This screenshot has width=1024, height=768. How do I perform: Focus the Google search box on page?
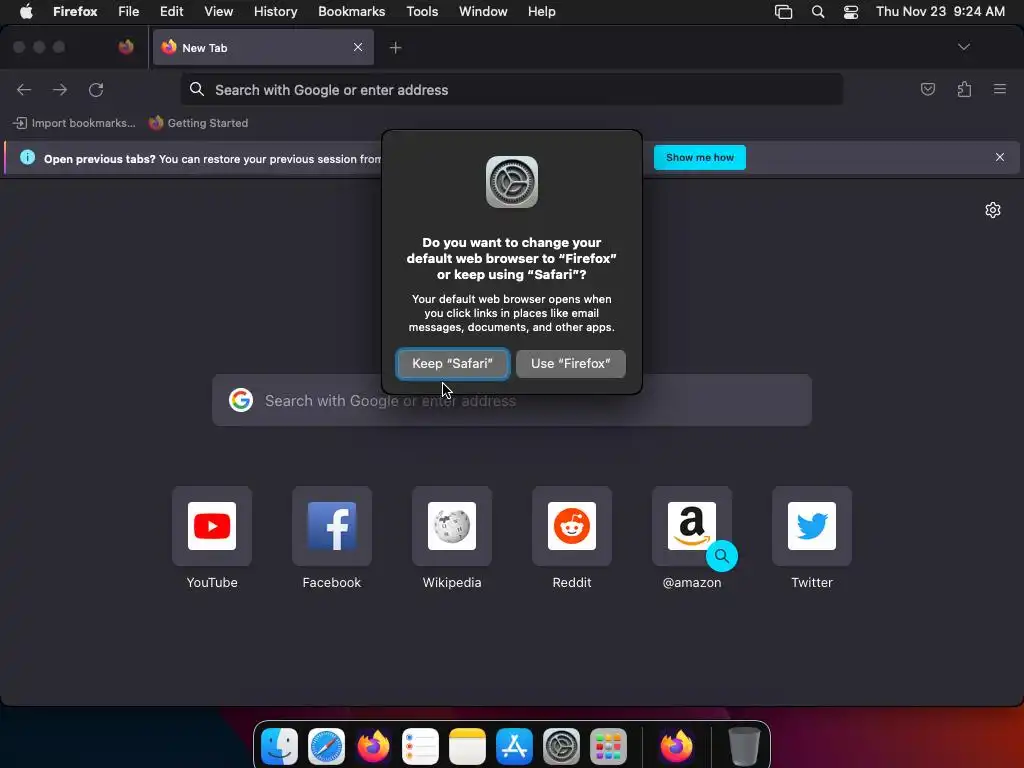(512, 400)
